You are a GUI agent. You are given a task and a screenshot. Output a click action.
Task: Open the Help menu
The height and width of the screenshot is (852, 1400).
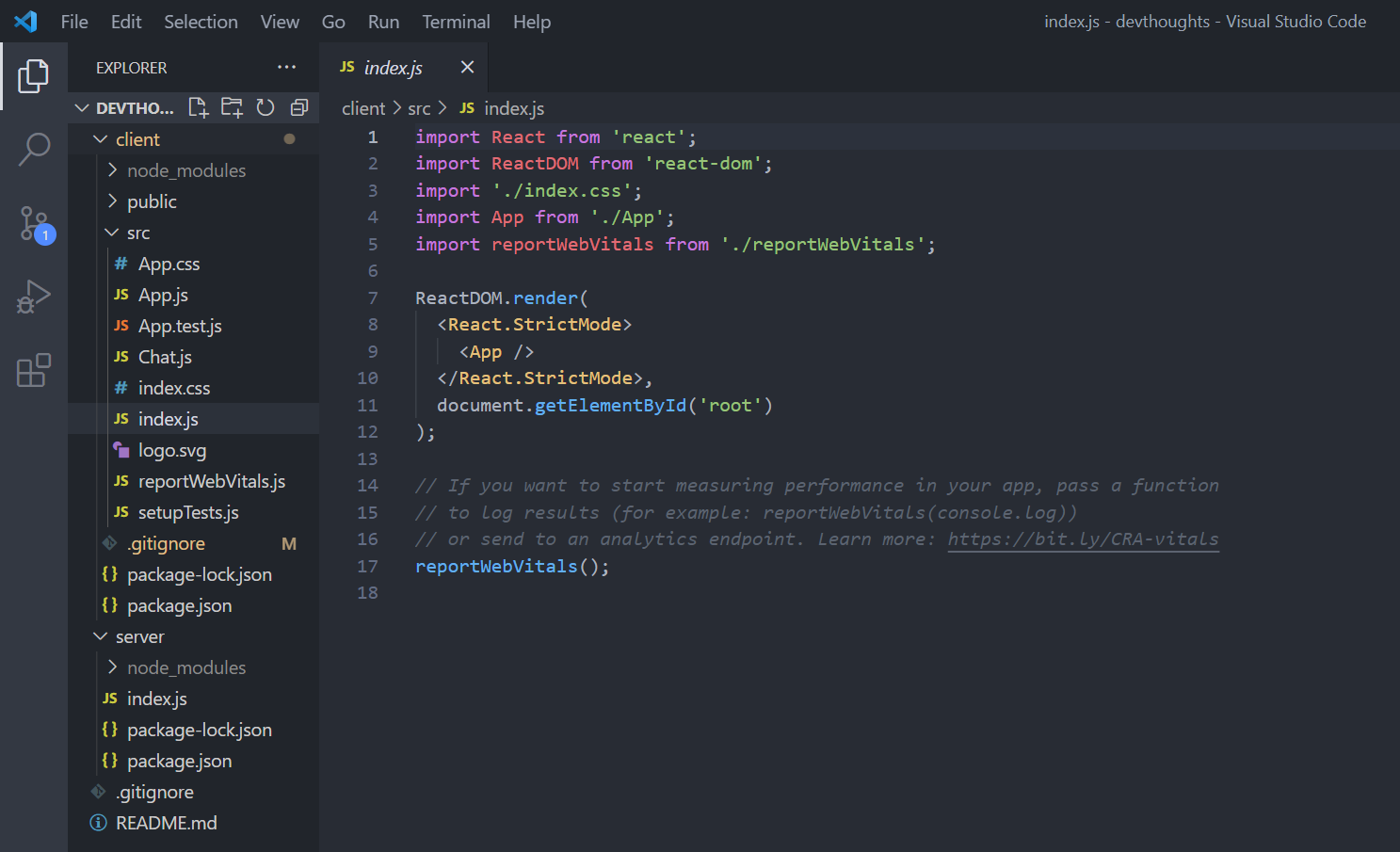(x=532, y=22)
